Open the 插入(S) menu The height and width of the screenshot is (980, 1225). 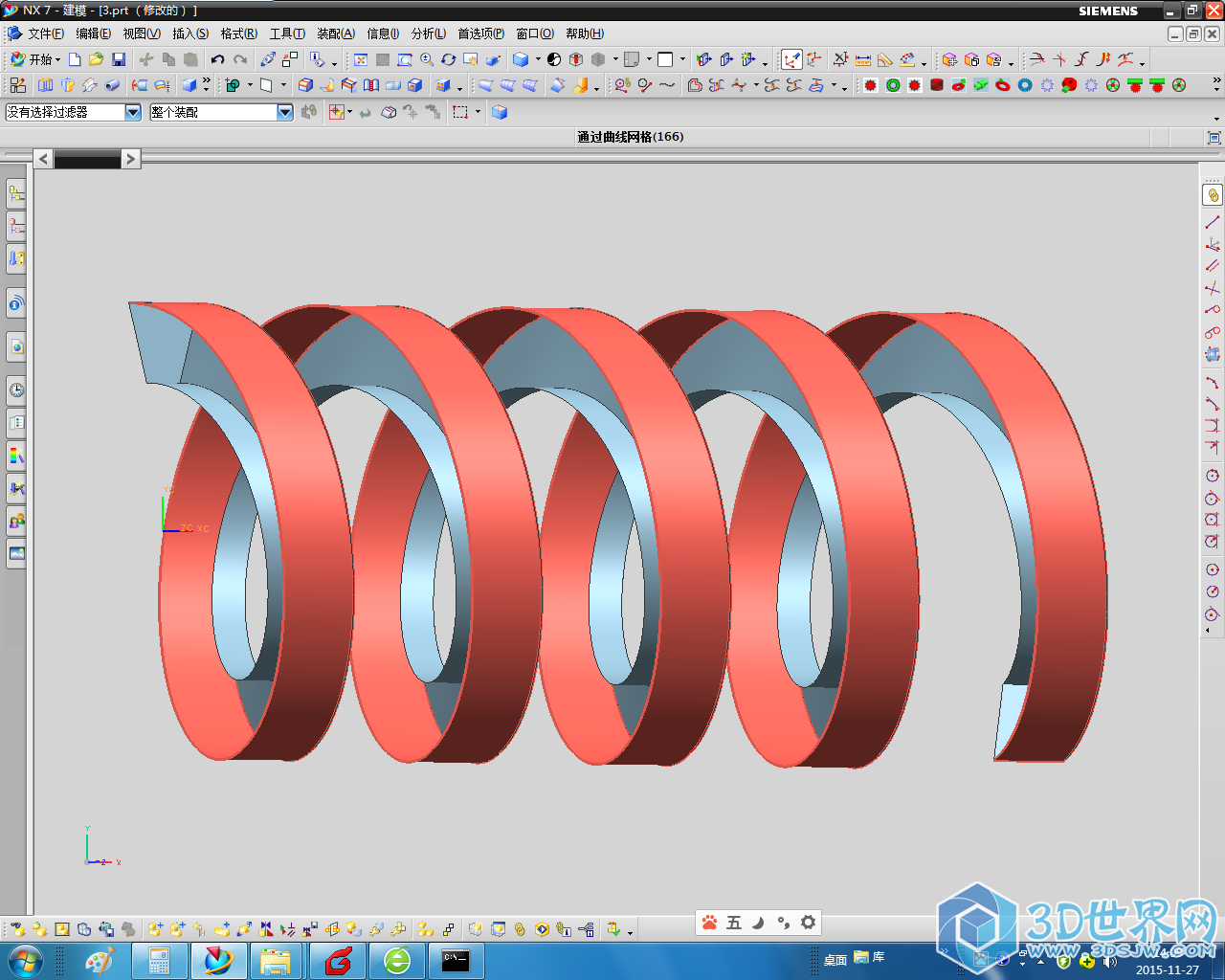190,33
